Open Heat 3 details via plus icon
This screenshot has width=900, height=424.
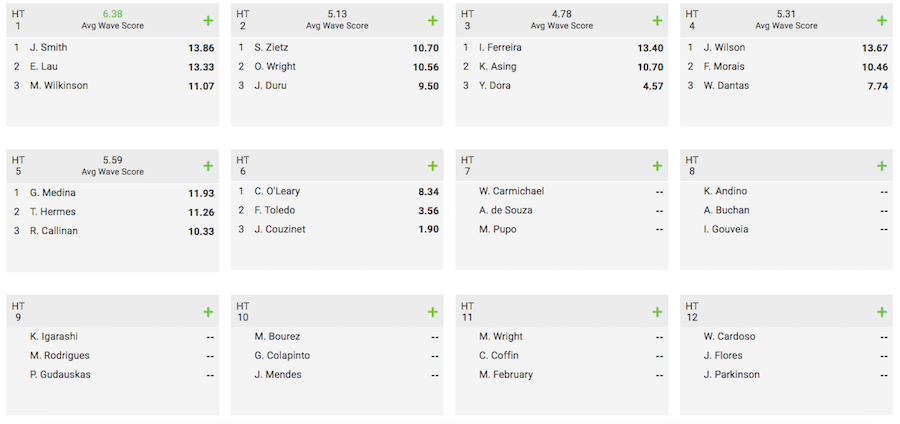(x=657, y=21)
